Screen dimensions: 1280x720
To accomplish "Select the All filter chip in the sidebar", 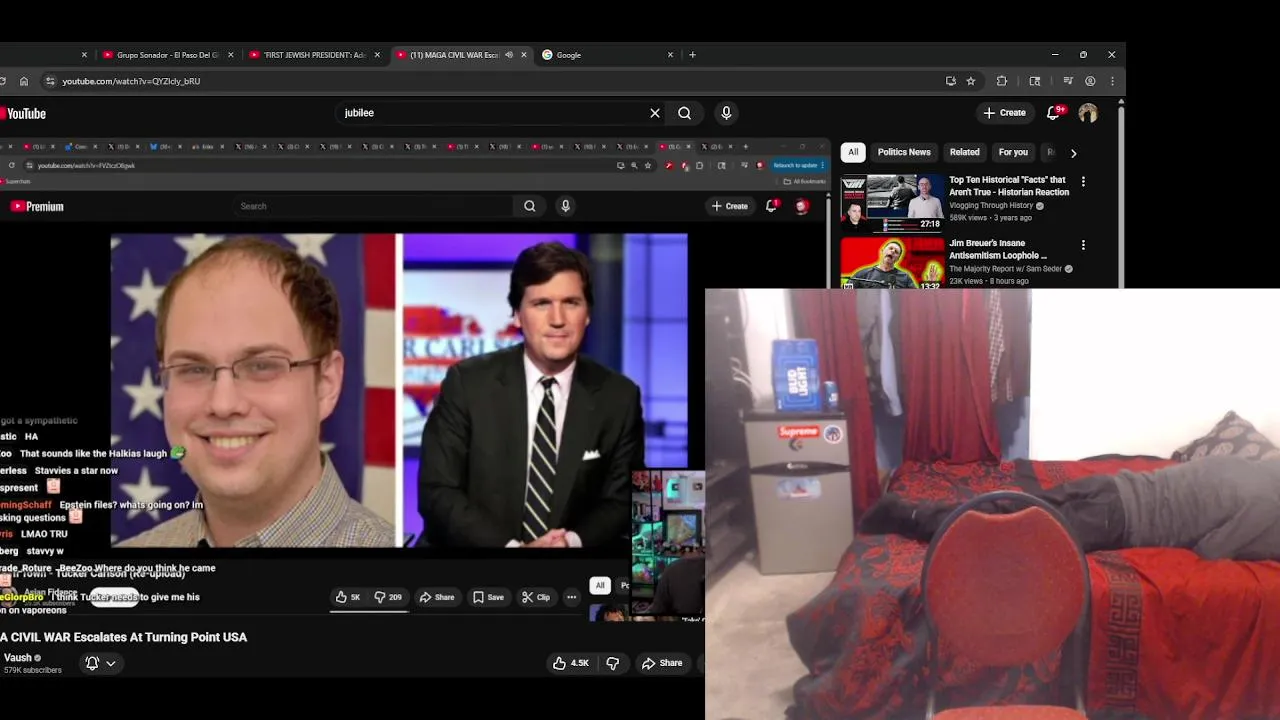I will click(853, 152).
